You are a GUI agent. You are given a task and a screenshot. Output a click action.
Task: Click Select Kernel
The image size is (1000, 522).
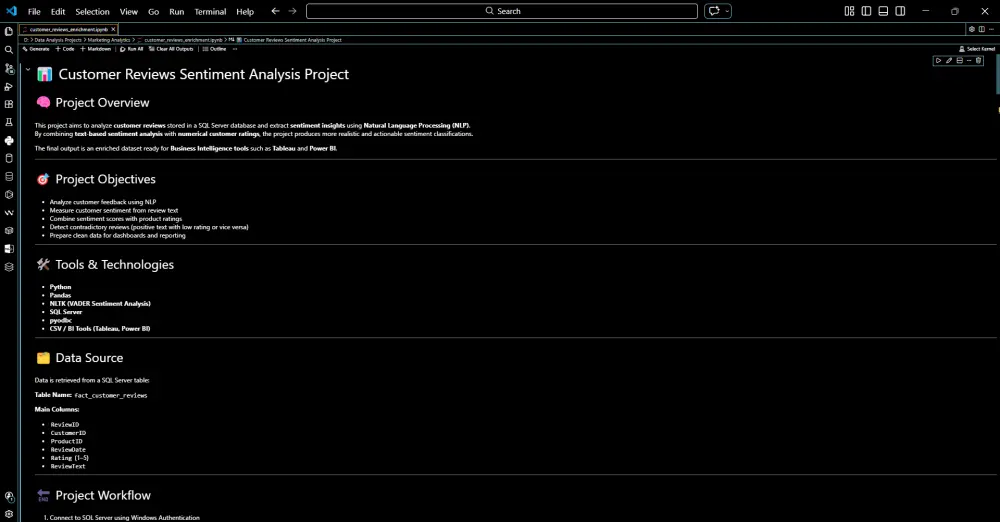[x=977, y=49]
